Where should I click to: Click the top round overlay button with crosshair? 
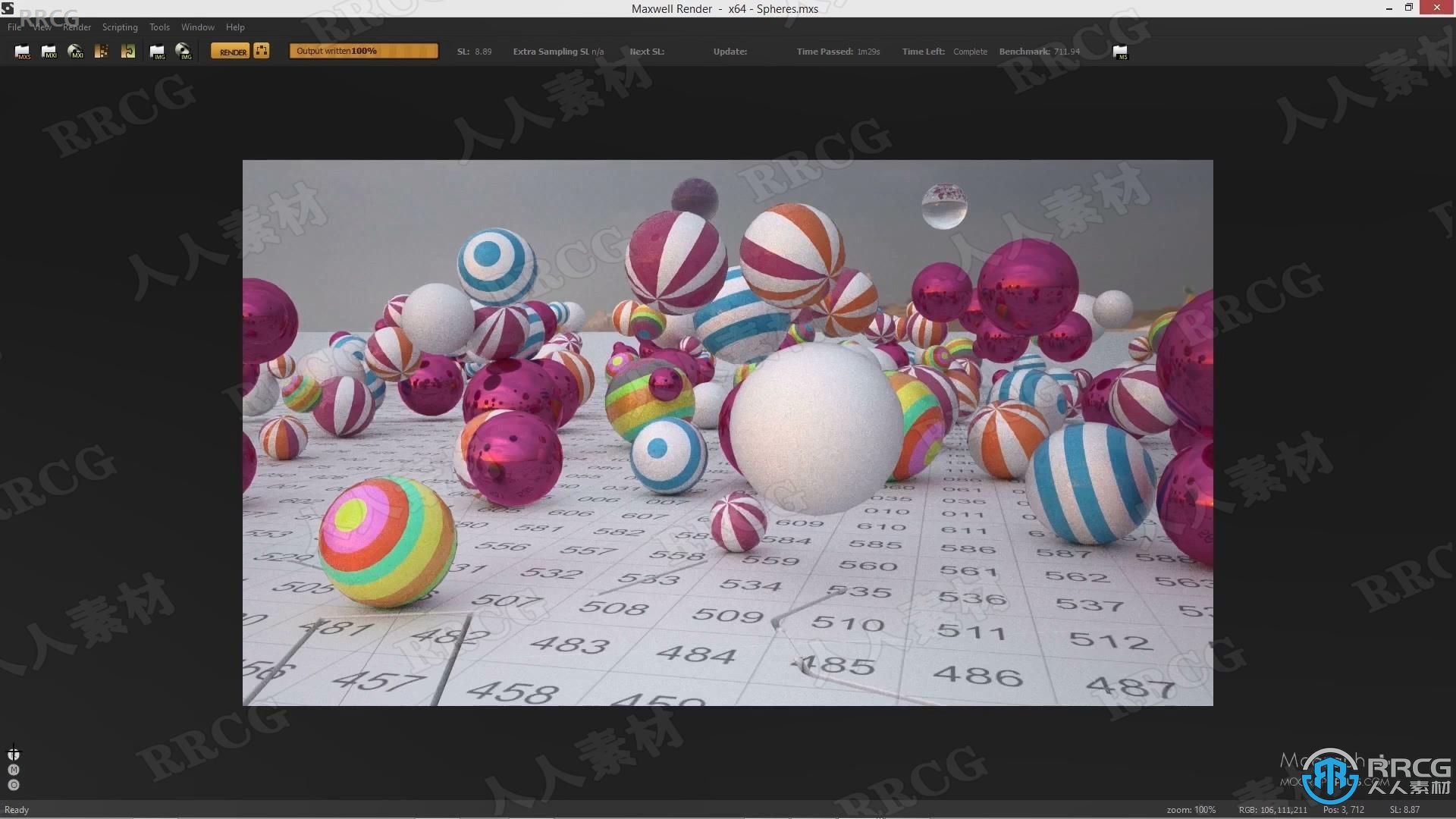(x=14, y=754)
